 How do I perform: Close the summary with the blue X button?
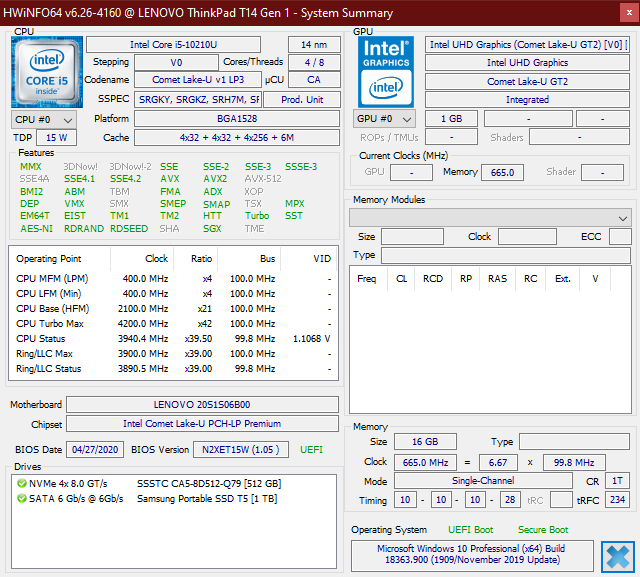616,557
